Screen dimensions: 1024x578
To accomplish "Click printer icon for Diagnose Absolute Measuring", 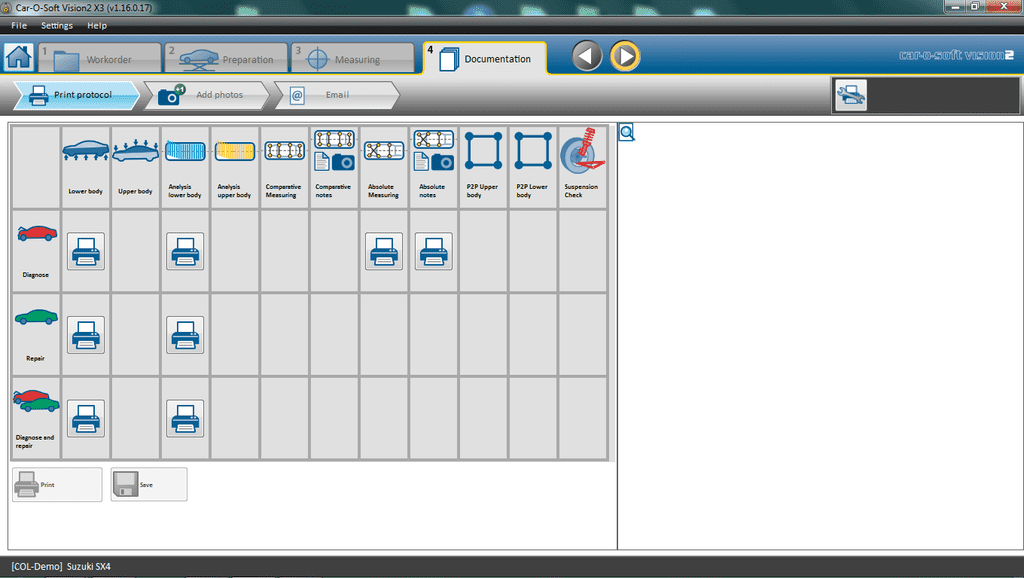I will tap(384, 251).
